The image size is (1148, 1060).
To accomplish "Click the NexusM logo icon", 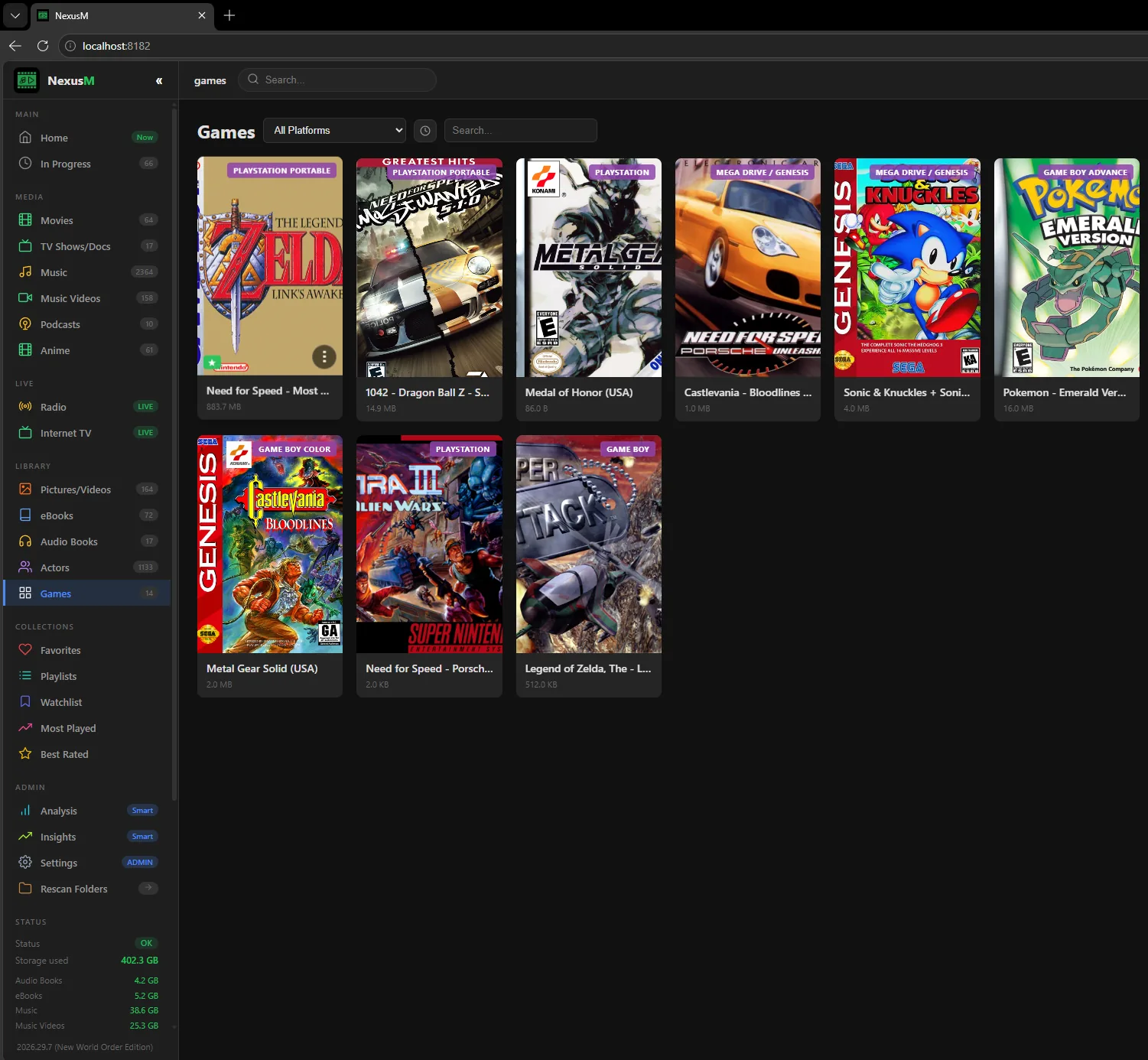I will tap(27, 80).
